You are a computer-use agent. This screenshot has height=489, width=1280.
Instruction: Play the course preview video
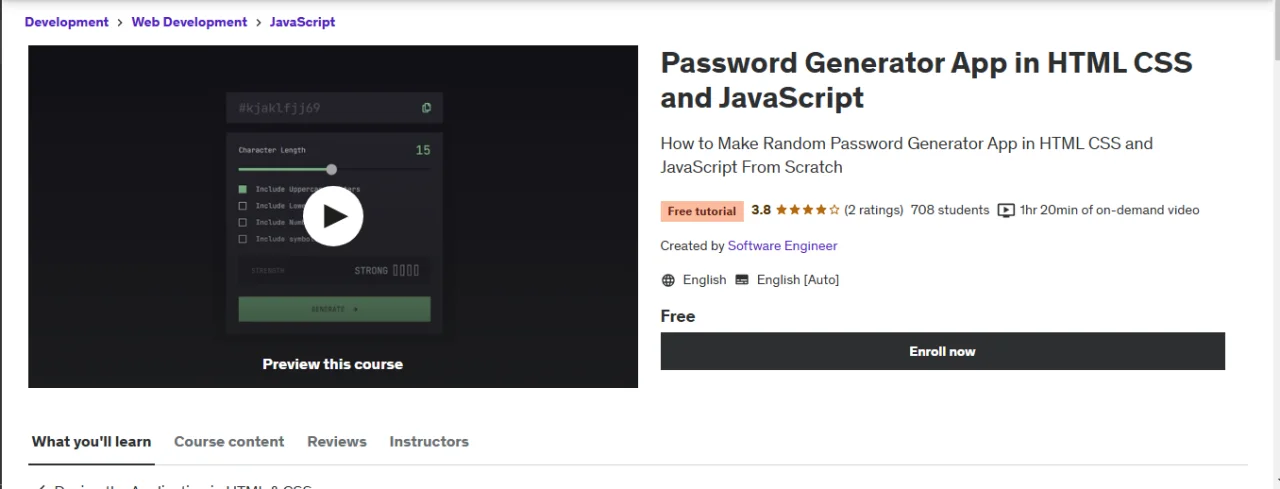(x=333, y=216)
